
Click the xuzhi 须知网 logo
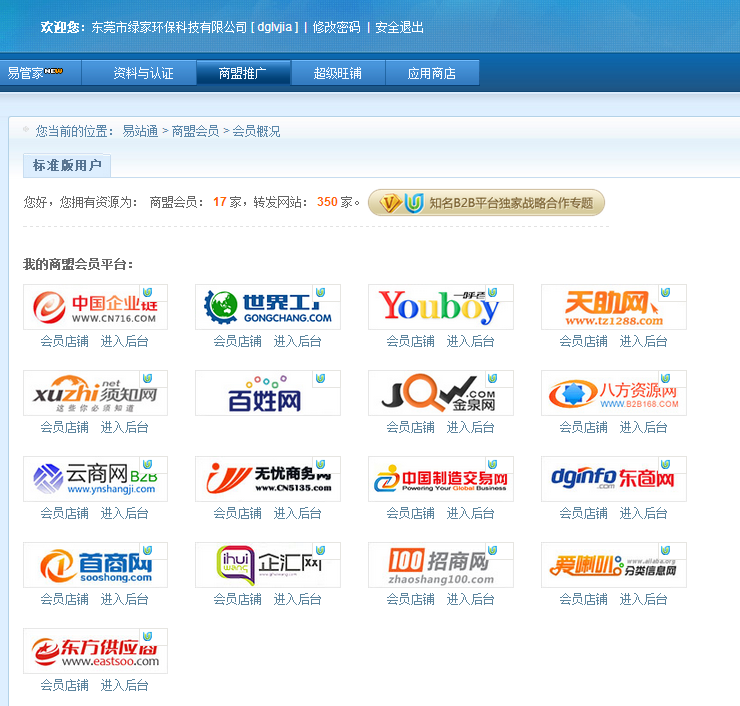click(95, 393)
